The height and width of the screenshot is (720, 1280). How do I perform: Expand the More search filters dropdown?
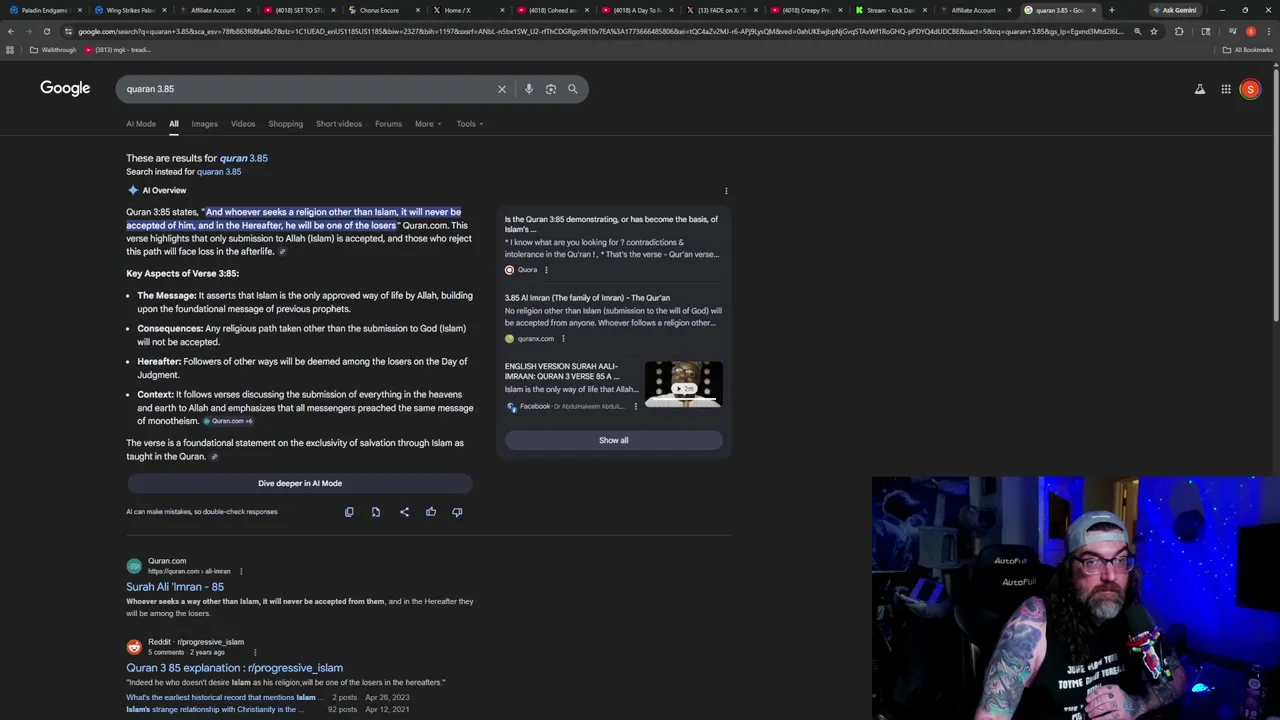(x=428, y=124)
